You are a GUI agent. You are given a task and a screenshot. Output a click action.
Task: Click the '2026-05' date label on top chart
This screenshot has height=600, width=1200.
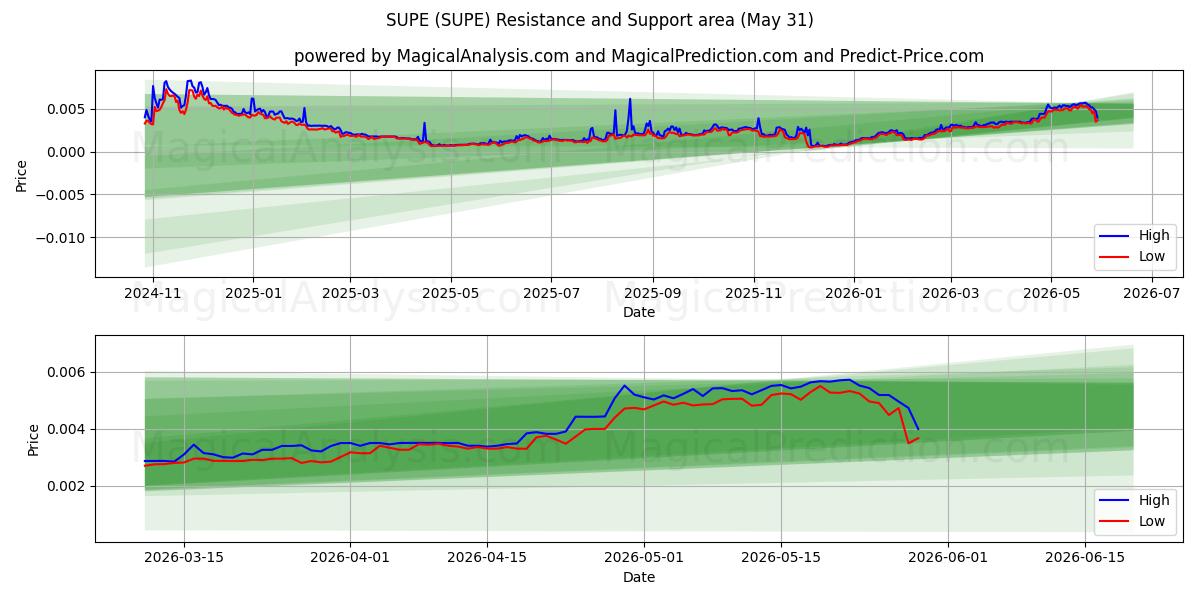point(1051,293)
